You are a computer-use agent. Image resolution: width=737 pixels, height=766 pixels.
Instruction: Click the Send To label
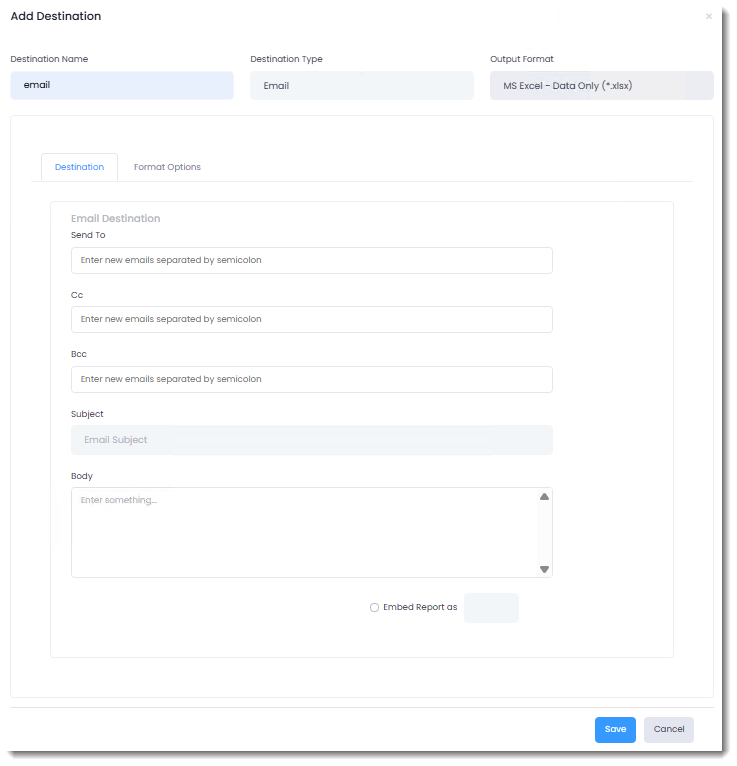tap(88, 235)
